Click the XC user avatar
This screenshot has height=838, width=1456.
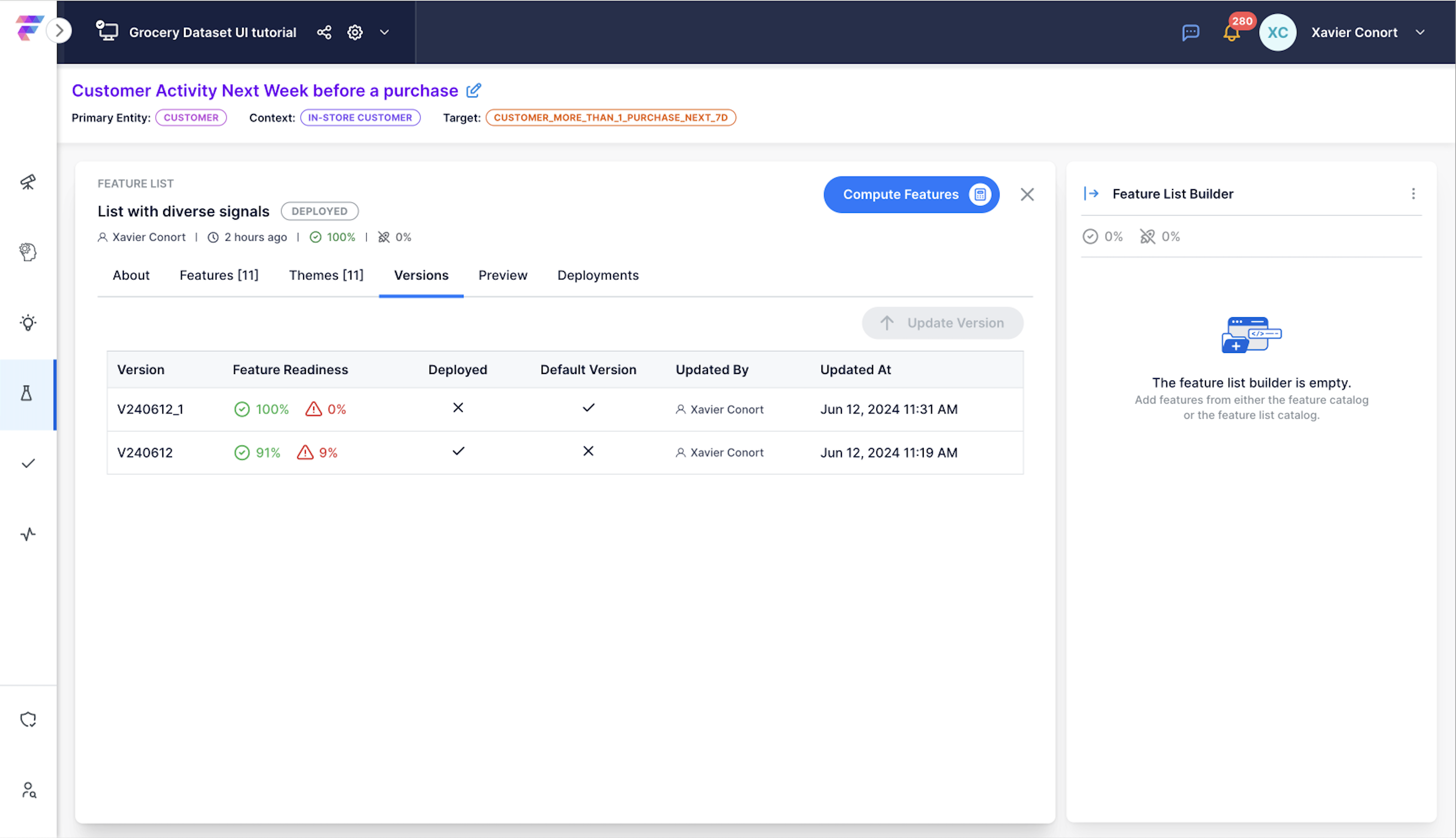click(x=1277, y=32)
